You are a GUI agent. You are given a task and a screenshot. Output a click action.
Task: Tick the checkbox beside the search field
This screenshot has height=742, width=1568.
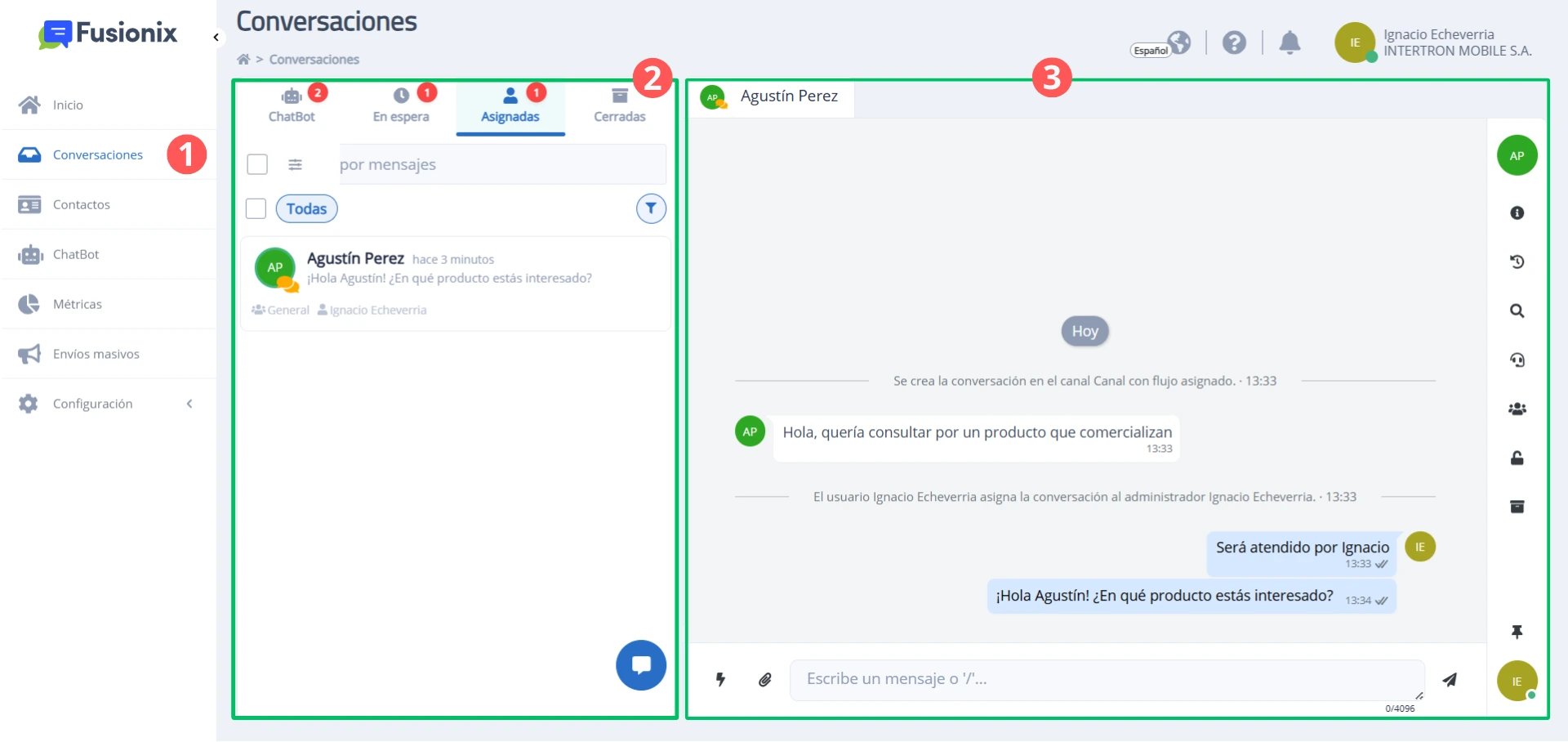pos(257,164)
